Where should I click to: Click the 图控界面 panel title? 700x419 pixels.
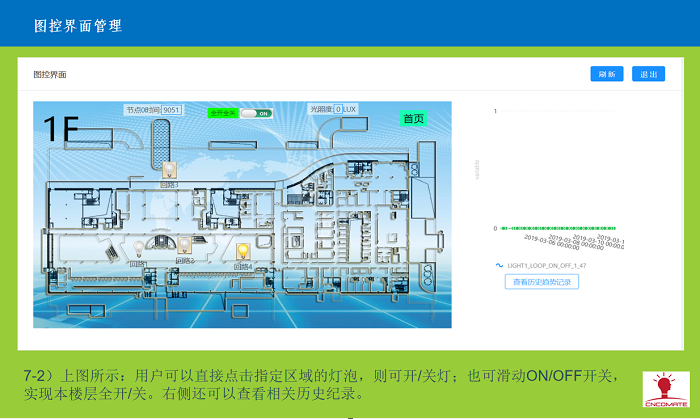[x=50, y=75]
